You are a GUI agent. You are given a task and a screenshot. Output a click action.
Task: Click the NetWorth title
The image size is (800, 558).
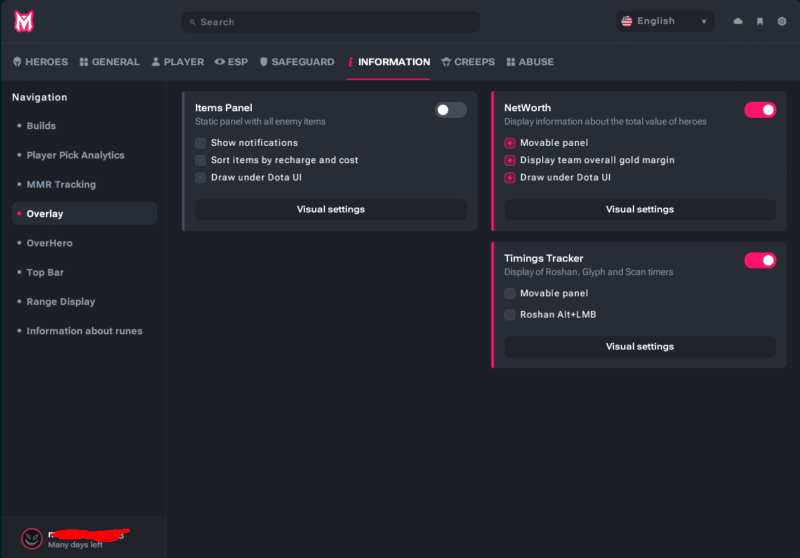click(x=528, y=108)
